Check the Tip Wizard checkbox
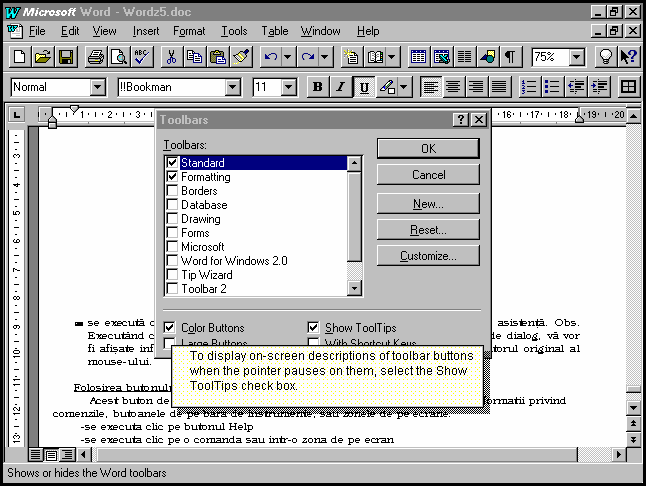646x486 pixels. pos(172,274)
